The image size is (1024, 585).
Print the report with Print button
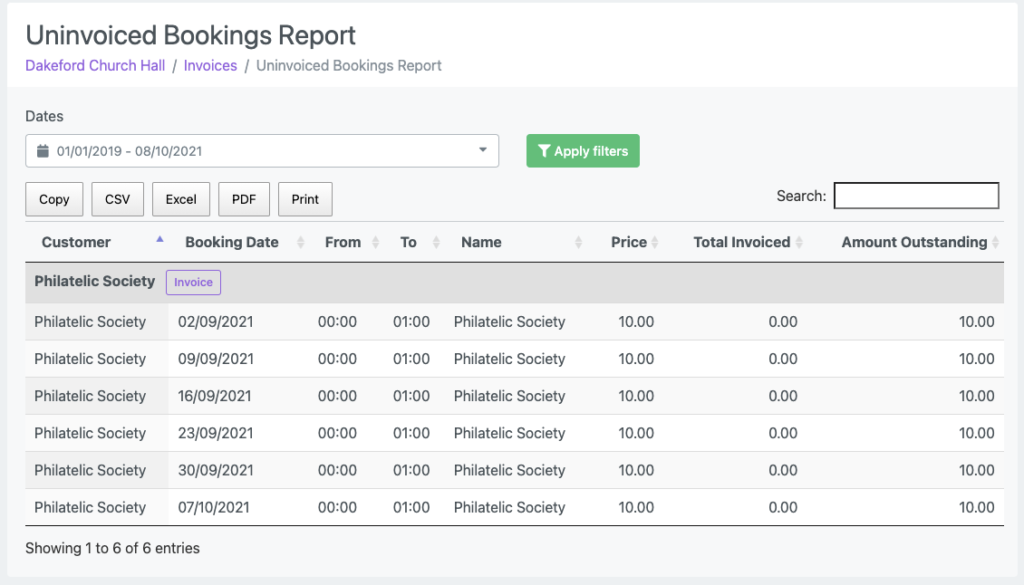[305, 199]
